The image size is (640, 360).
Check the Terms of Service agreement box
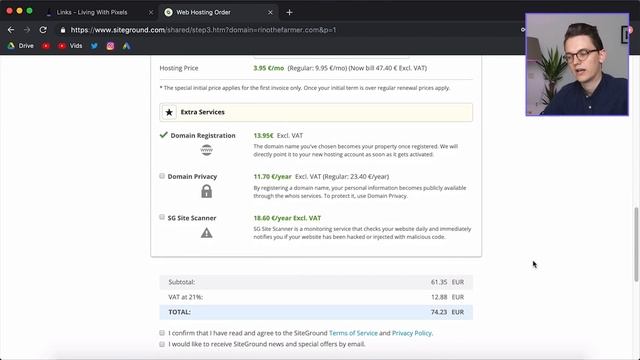pos(162,333)
